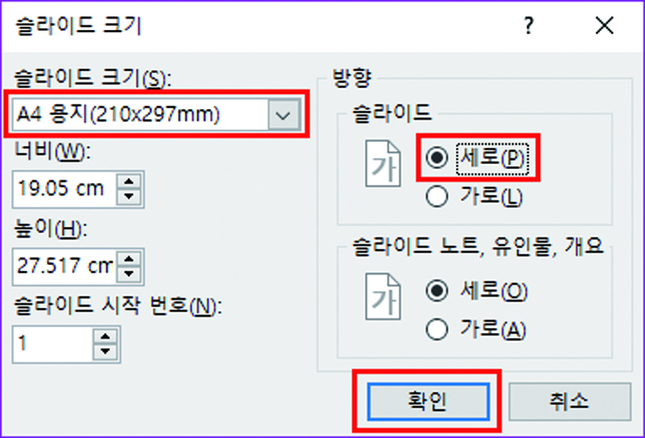Select 세로(O) notes orientation radio button
This screenshot has height=438, width=645.
(x=437, y=291)
